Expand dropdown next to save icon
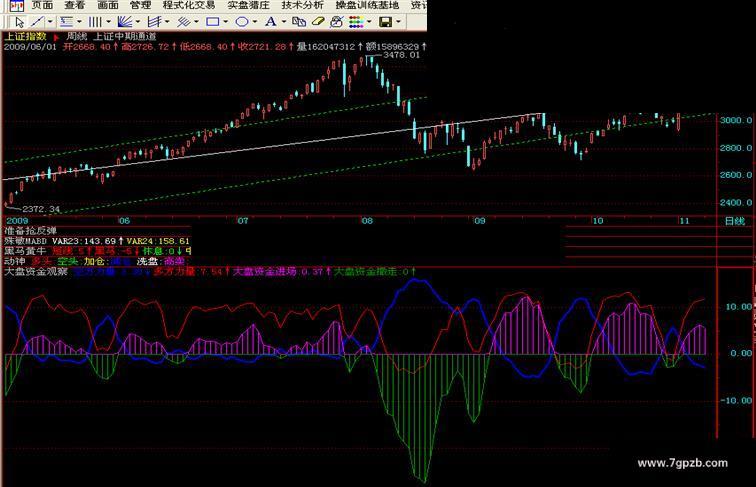 point(398,22)
